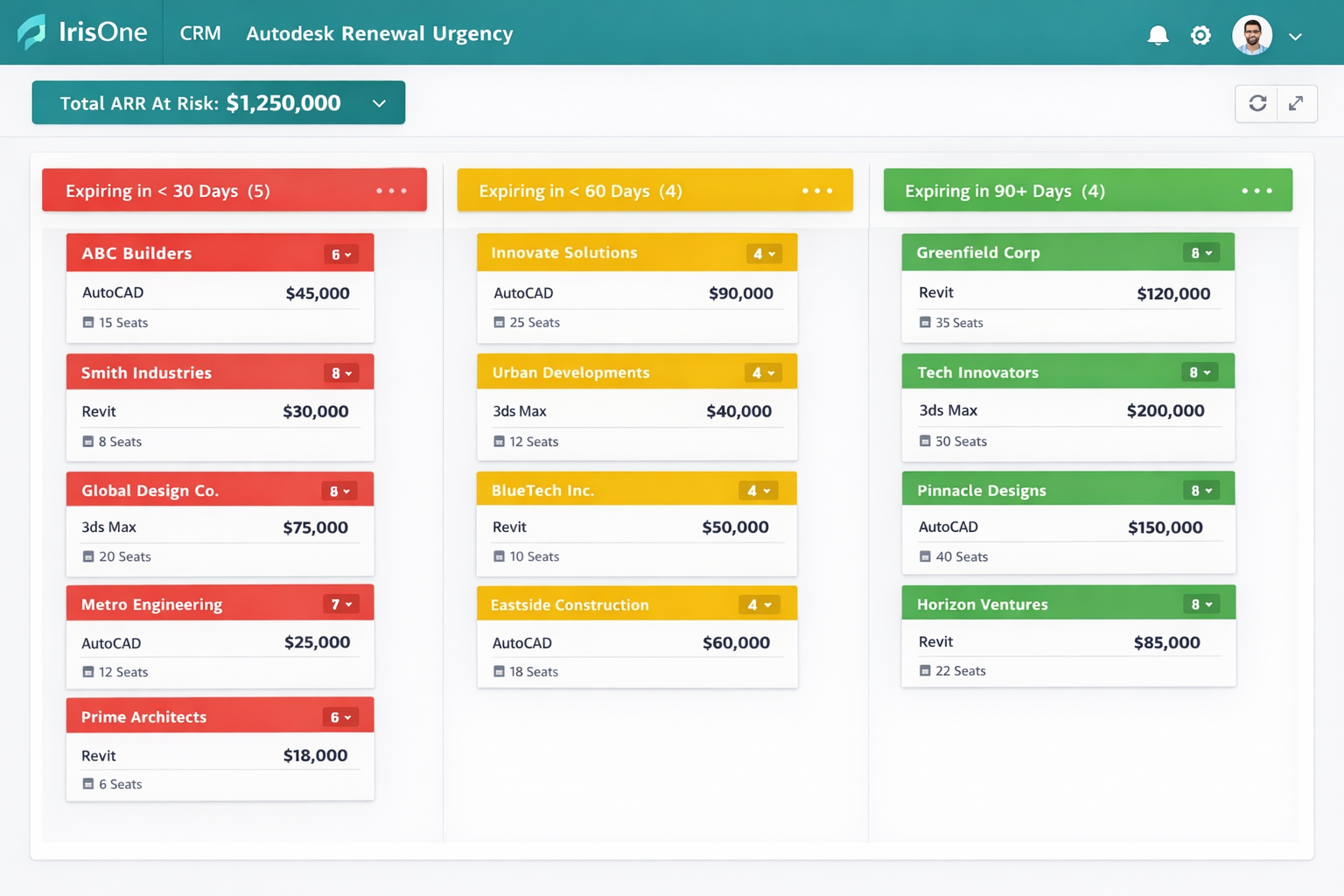Expand the Total ARR At Risk dropdown
This screenshot has width=1344, height=896.
click(x=379, y=103)
